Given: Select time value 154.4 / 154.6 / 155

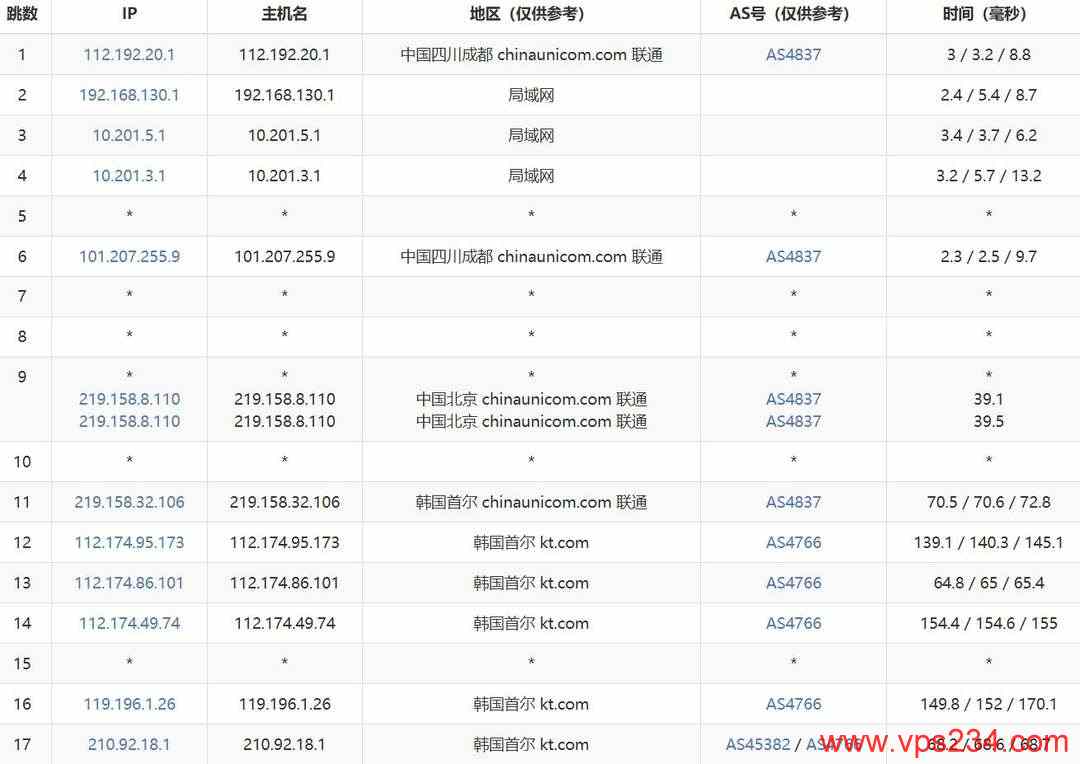Looking at the screenshot, I should 988,623.
